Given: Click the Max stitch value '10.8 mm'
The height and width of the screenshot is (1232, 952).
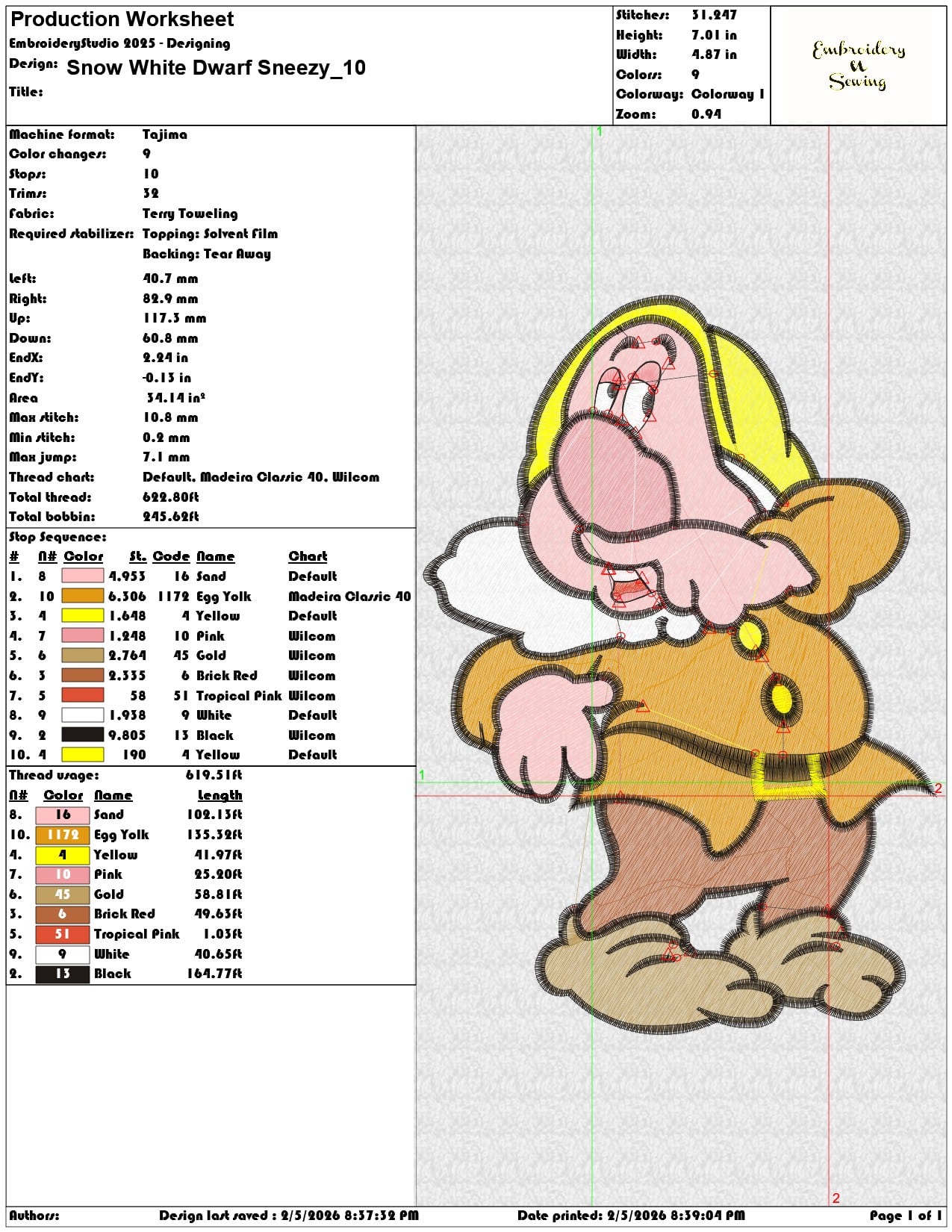Looking at the screenshot, I should 170,417.
